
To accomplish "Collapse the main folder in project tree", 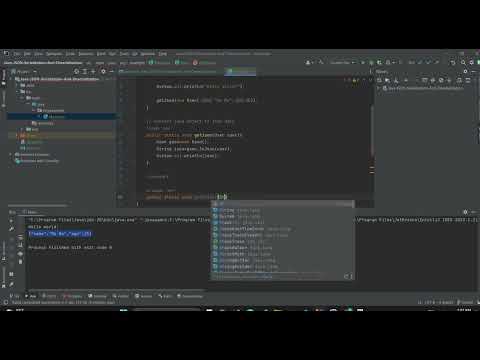I will pyautogui.click(x=23, y=98).
